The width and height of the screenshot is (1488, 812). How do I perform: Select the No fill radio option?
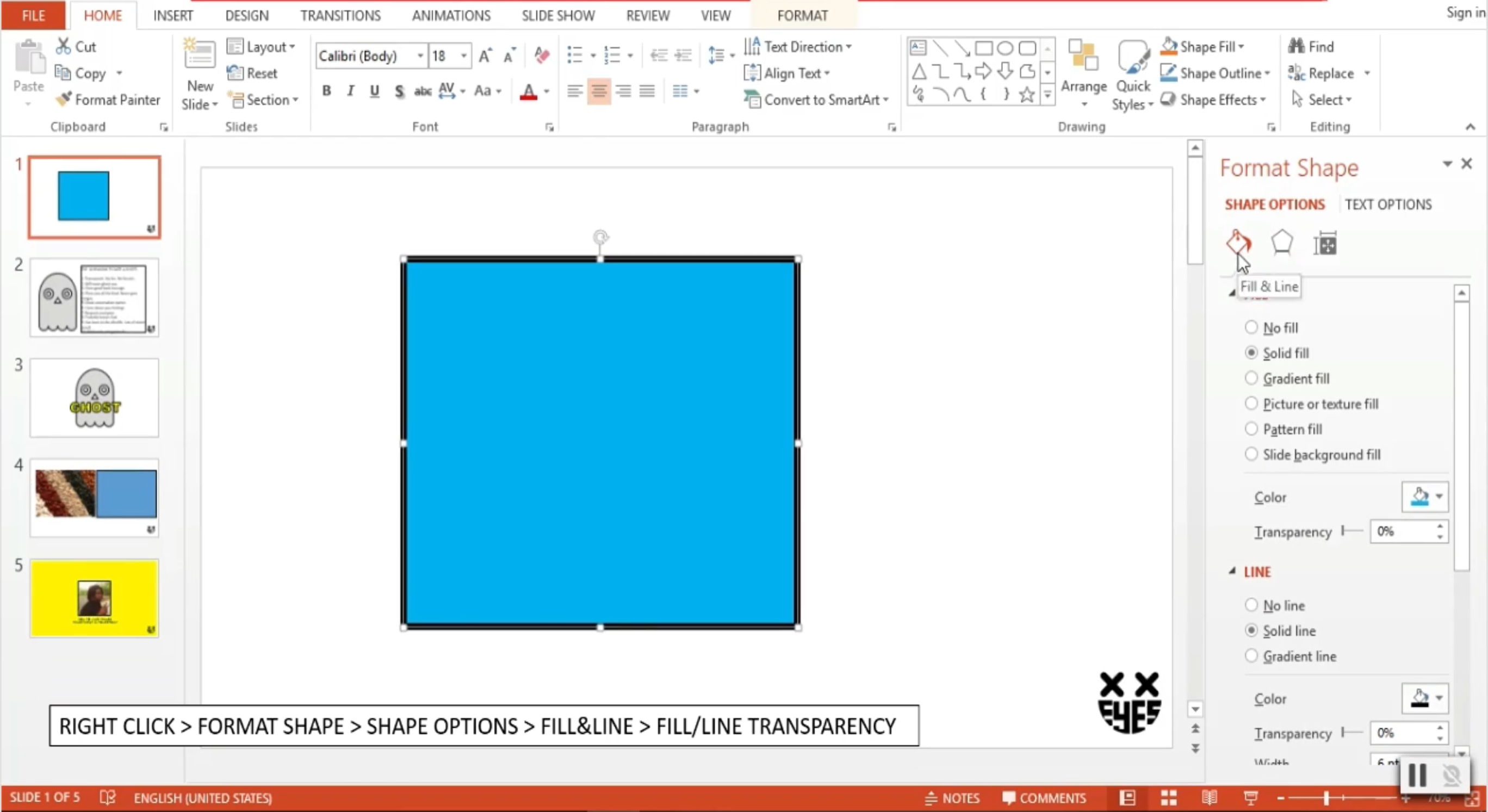click(1250, 327)
